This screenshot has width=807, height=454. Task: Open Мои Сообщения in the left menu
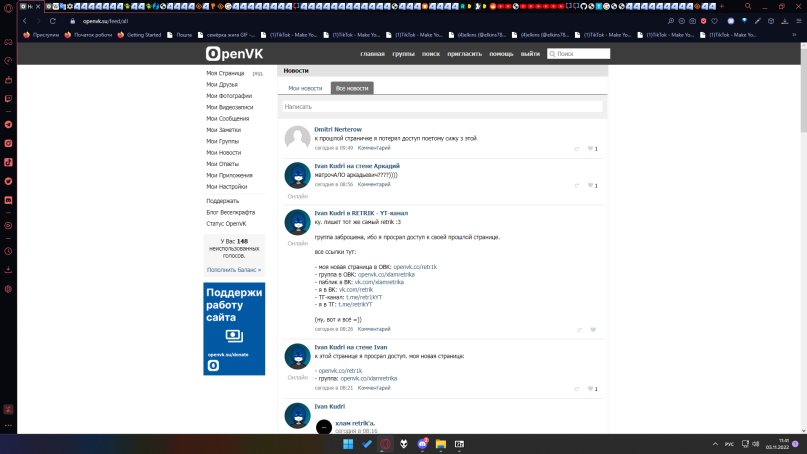pyautogui.click(x=228, y=118)
